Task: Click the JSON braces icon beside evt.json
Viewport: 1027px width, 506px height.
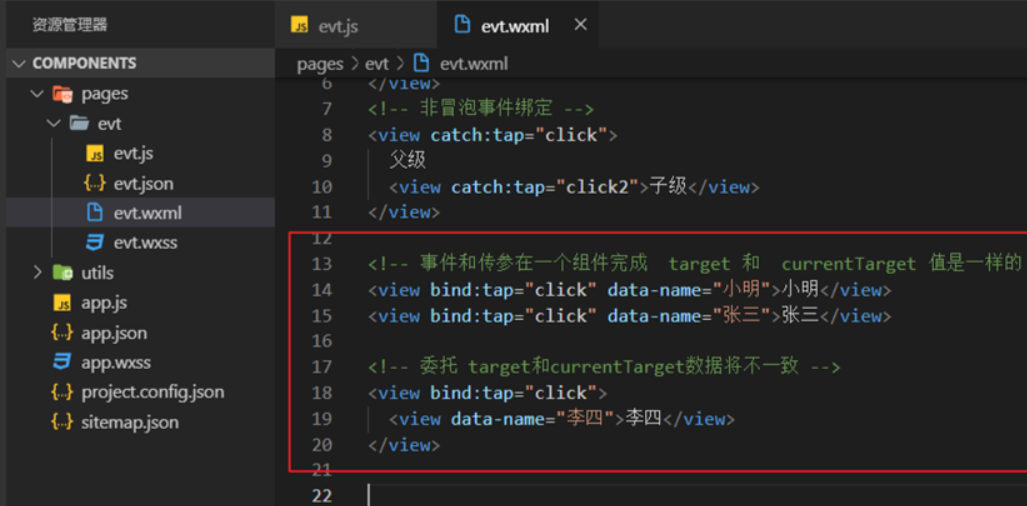Action: 95,183
